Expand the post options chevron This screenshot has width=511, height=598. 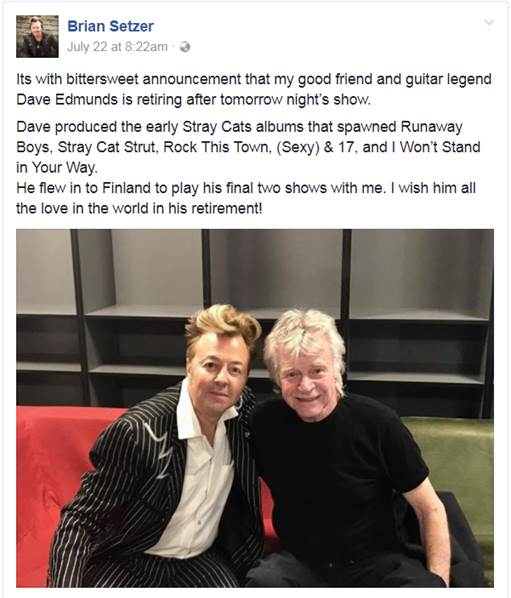[x=489, y=23]
